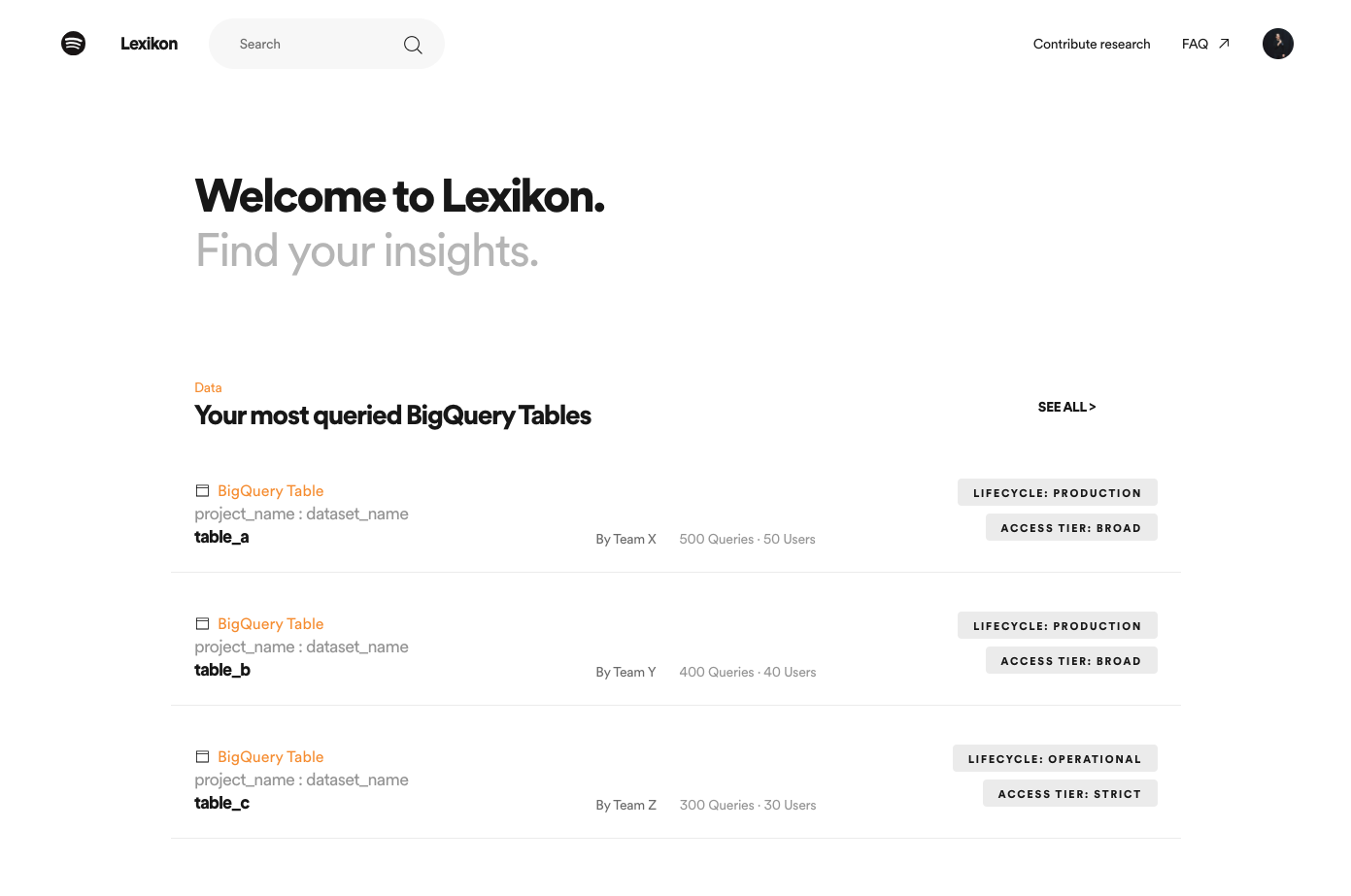Click the search magnifier icon
Screen dimensions: 1351x896
point(413,45)
